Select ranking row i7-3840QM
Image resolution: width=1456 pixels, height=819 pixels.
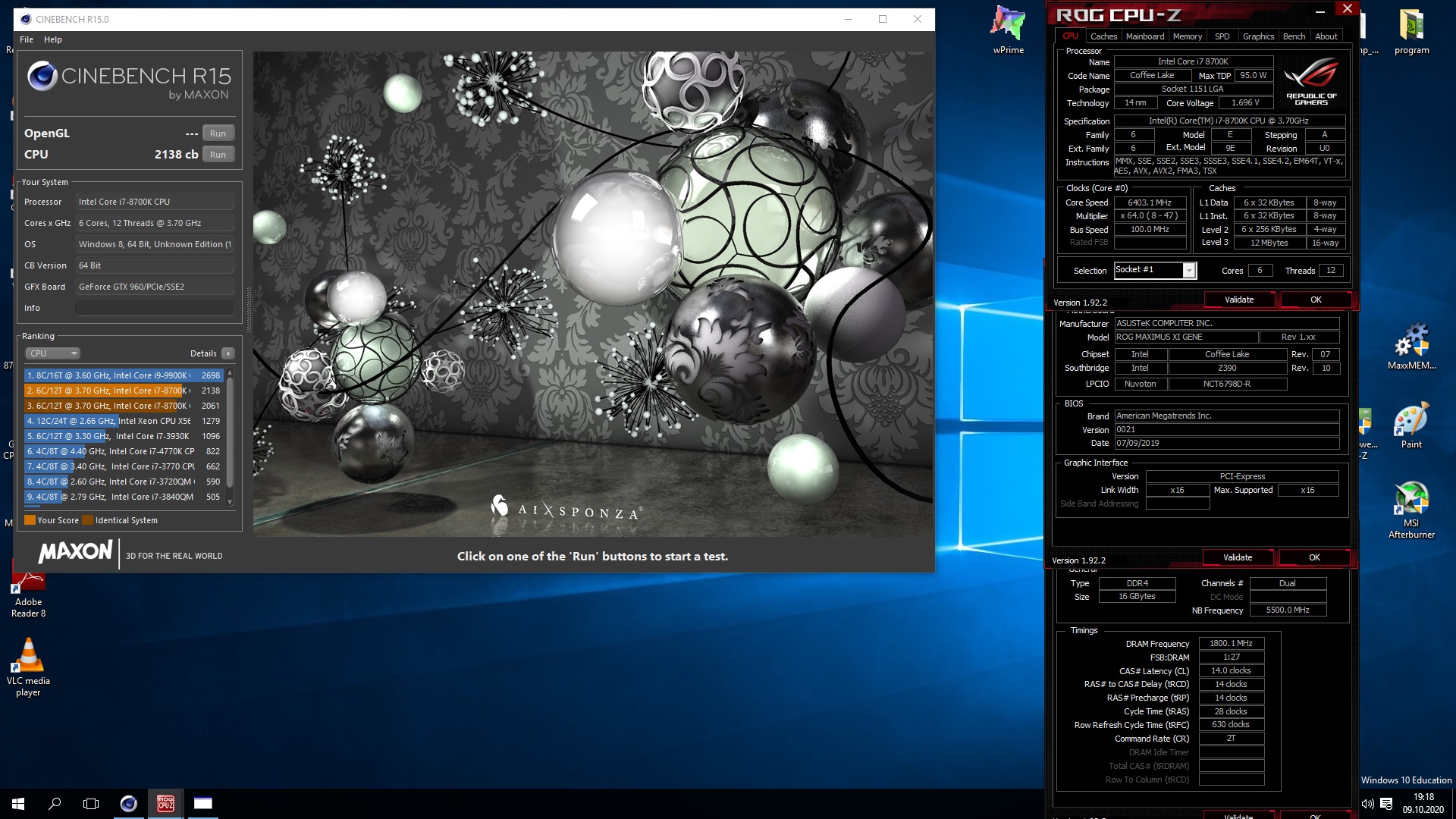click(123, 497)
